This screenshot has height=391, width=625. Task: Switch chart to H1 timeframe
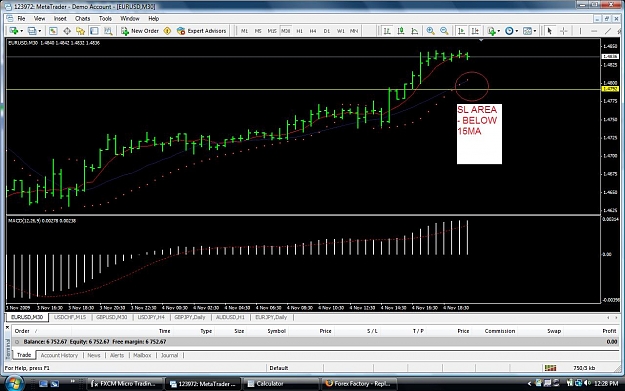pyautogui.click(x=299, y=31)
